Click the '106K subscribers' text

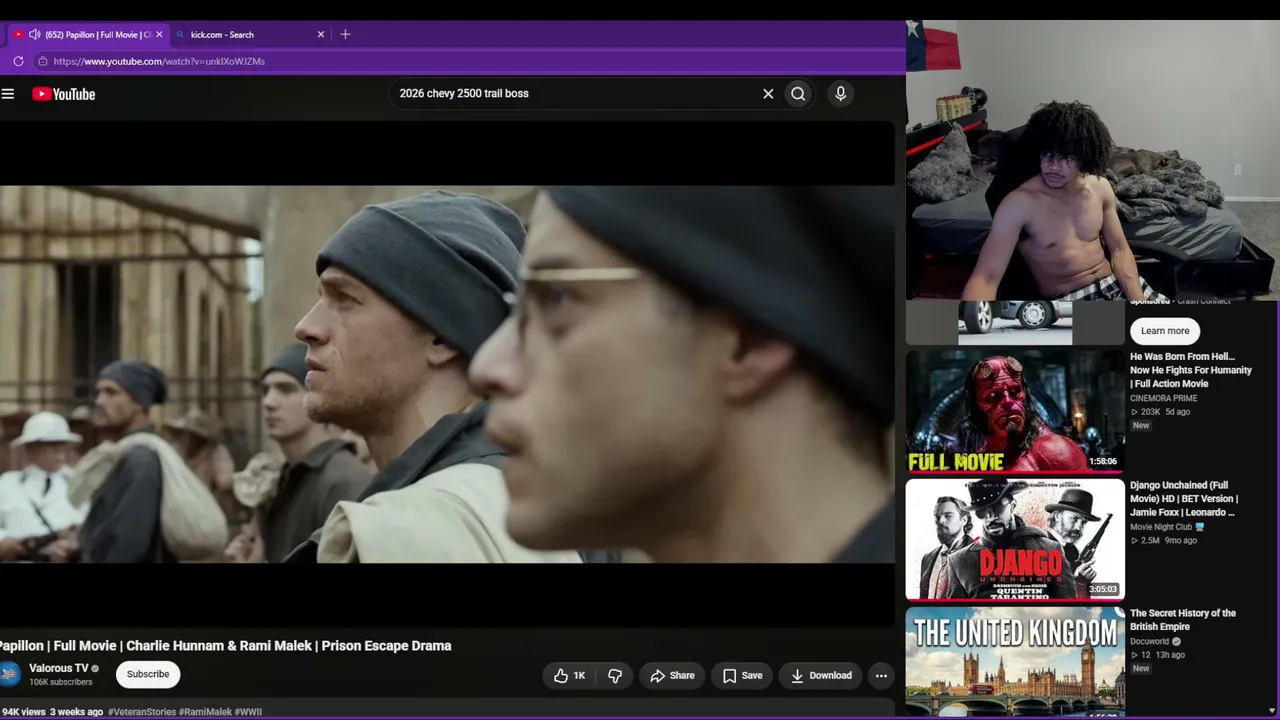point(61,682)
